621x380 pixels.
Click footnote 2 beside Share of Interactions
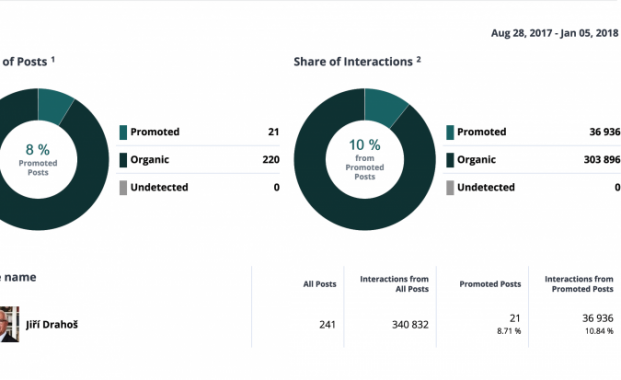418,59
